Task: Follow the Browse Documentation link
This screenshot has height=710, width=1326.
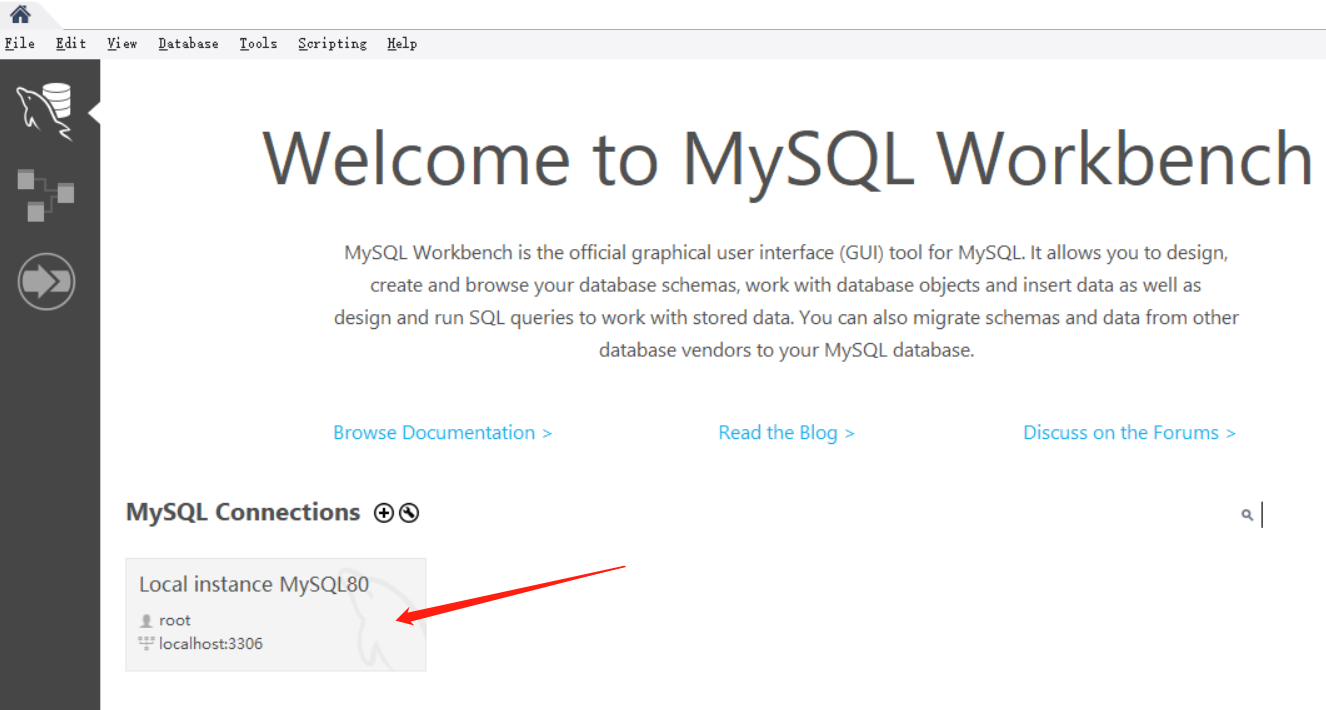Action: (443, 432)
